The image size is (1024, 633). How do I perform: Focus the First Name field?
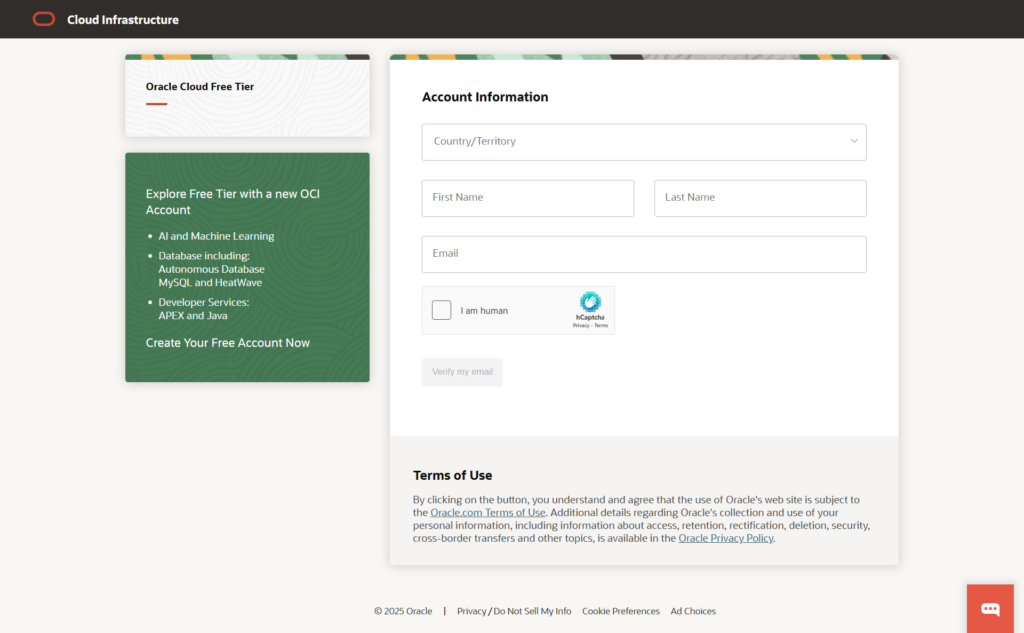527,198
